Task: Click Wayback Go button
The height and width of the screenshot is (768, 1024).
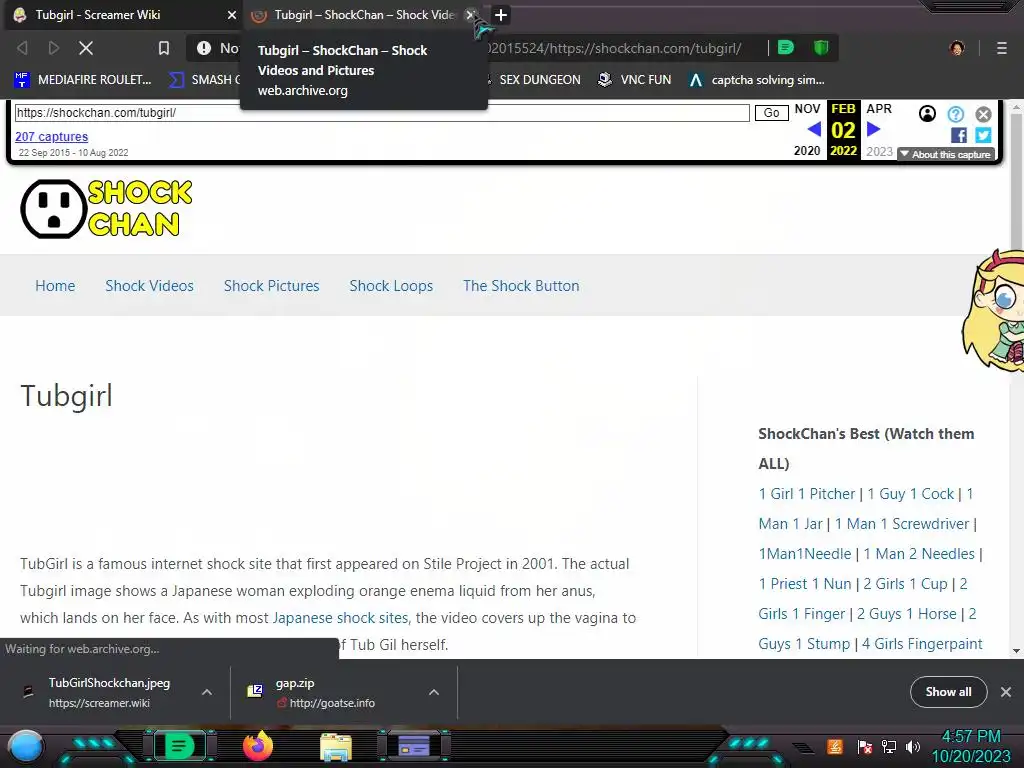Action: [x=771, y=113]
